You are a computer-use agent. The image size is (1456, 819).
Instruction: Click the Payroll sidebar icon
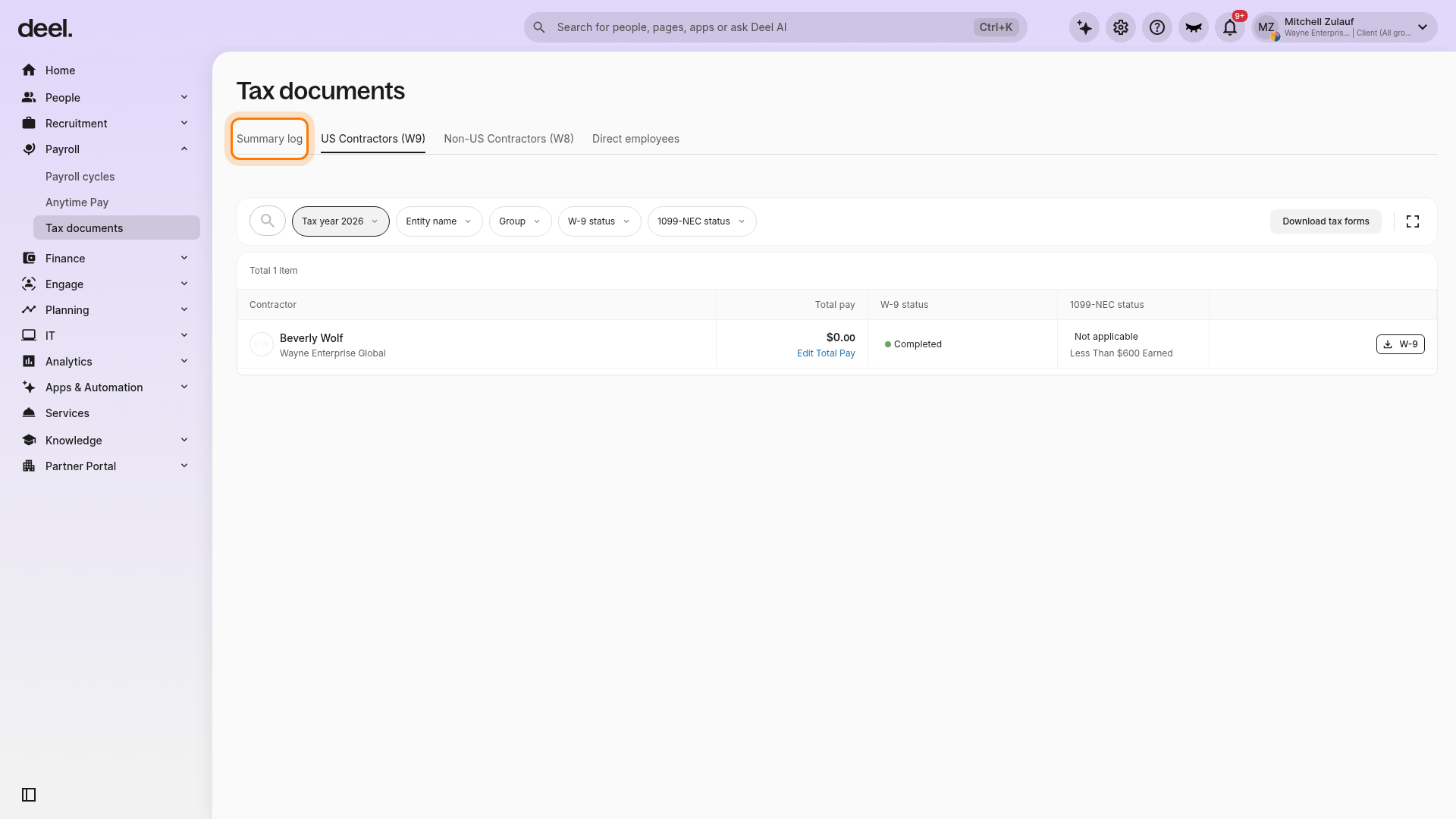(29, 149)
